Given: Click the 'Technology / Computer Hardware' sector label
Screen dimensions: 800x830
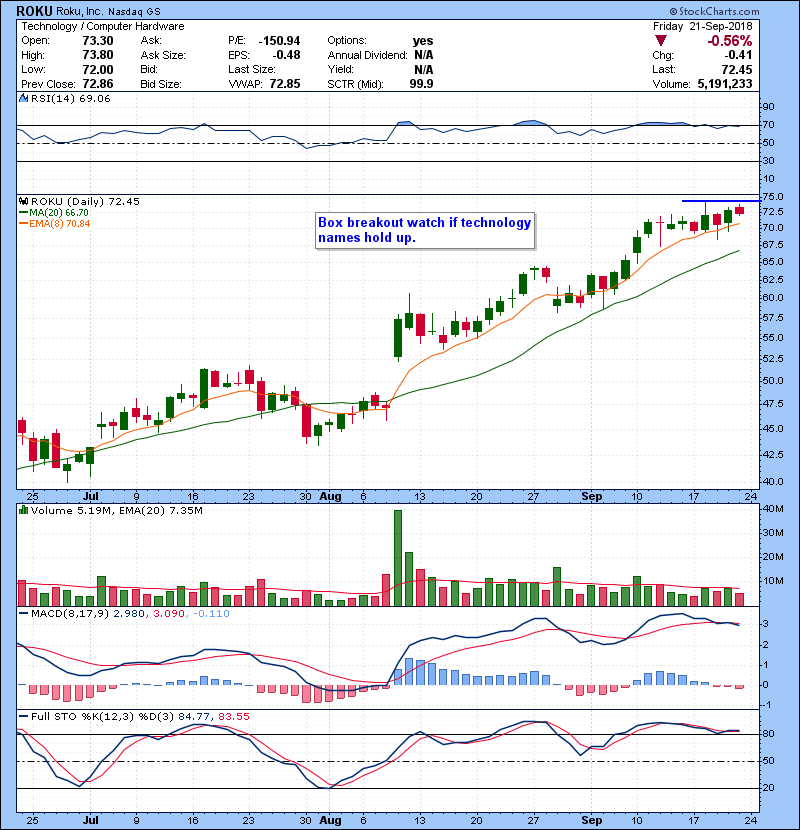Looking at the screenshot, I should pos(103,26).
